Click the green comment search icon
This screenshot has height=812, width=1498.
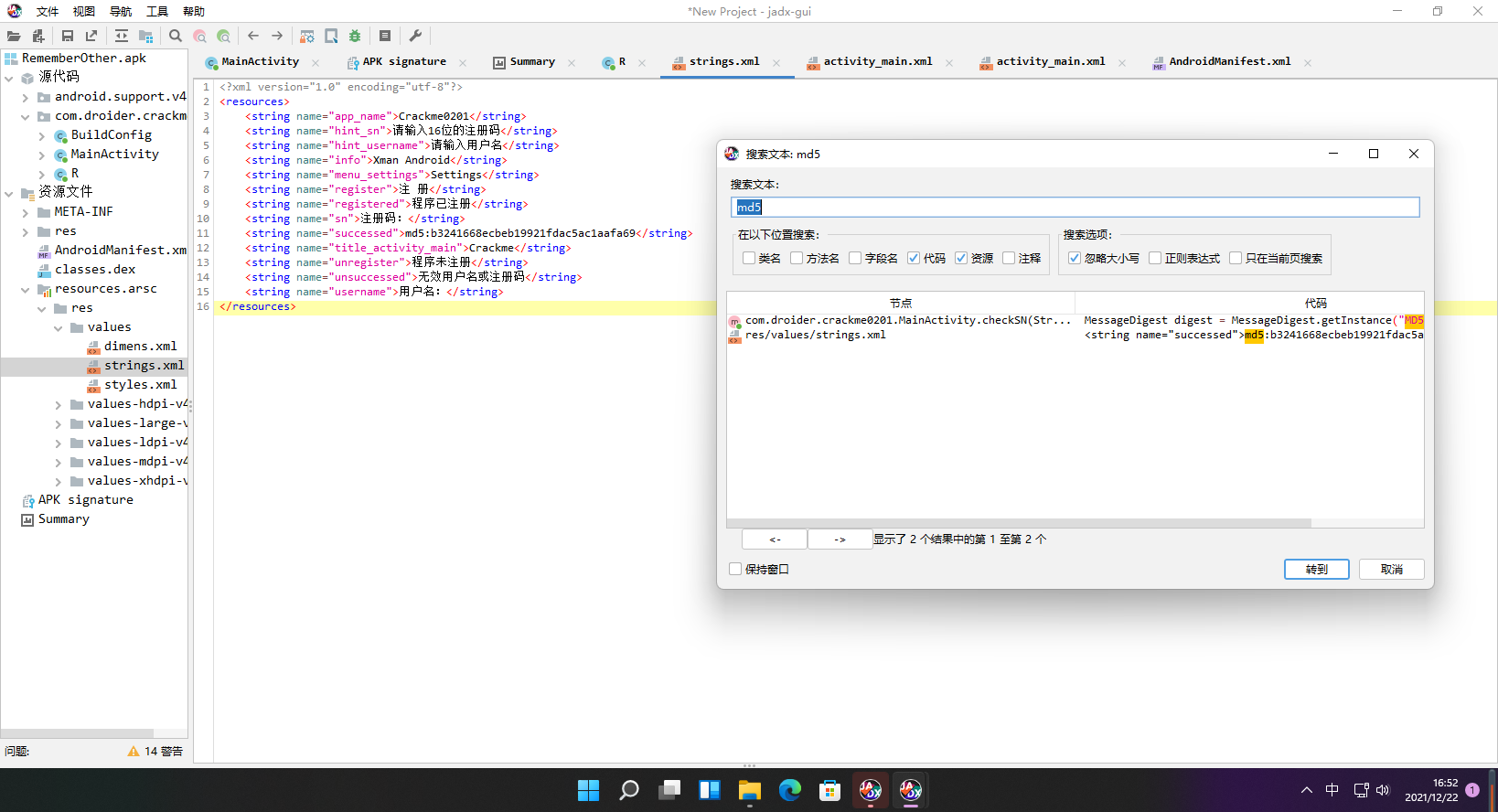[223, 36]
